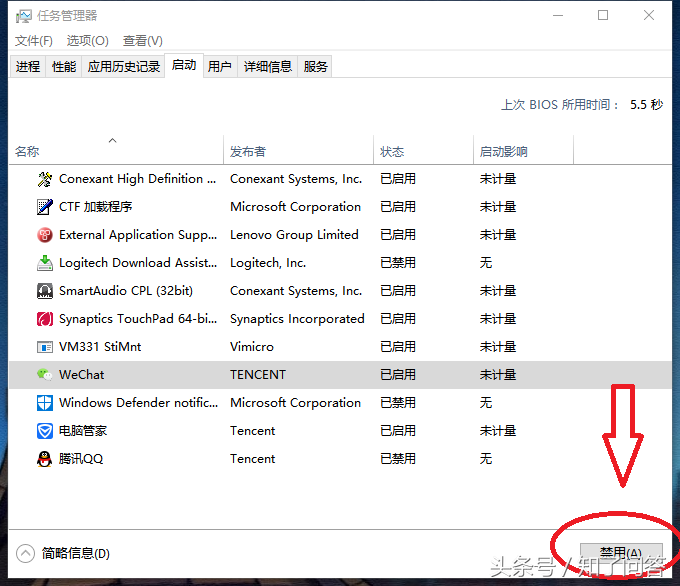Open the 文件(F) menu
680x586 pixels.
pos(34,41)
